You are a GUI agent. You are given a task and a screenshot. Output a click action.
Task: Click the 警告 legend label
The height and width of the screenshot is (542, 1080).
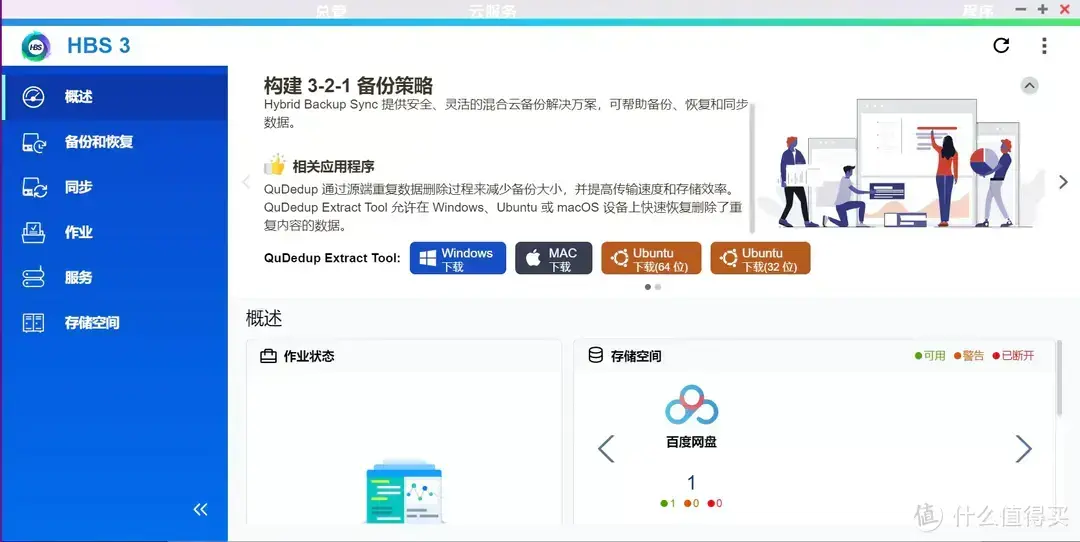click(973, 356)
